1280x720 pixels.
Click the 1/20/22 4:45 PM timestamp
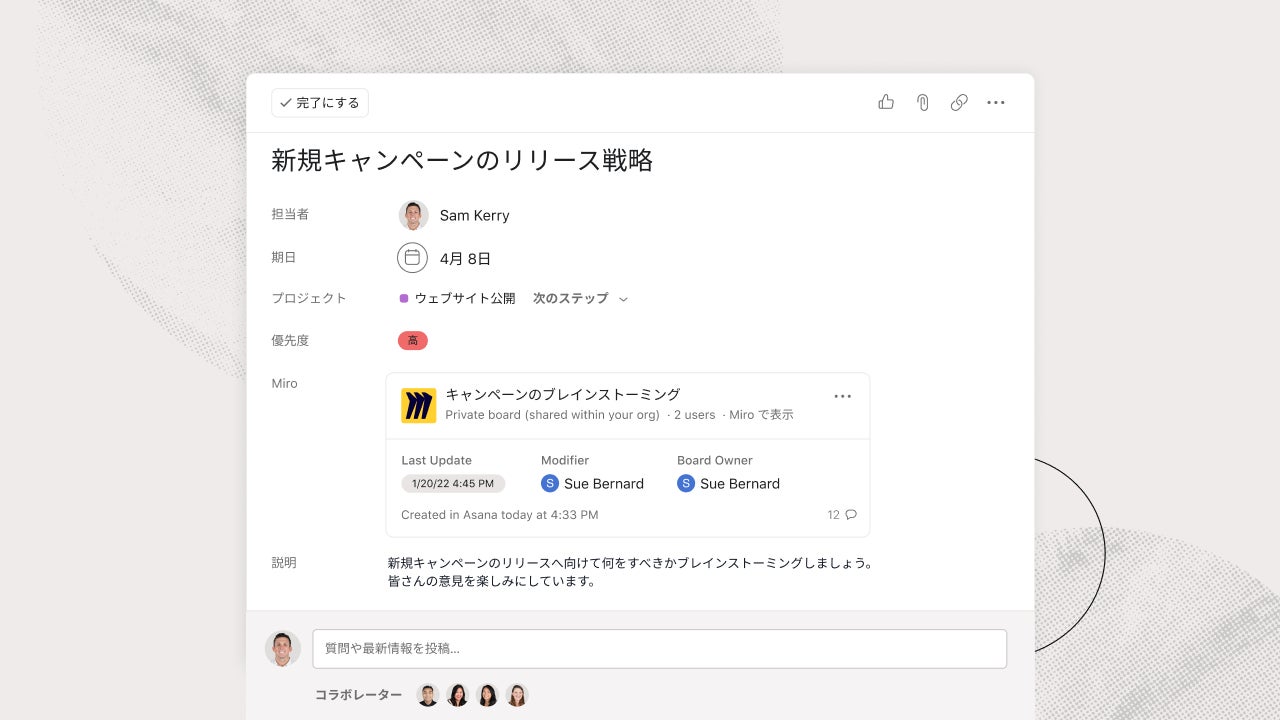point(453,484)
